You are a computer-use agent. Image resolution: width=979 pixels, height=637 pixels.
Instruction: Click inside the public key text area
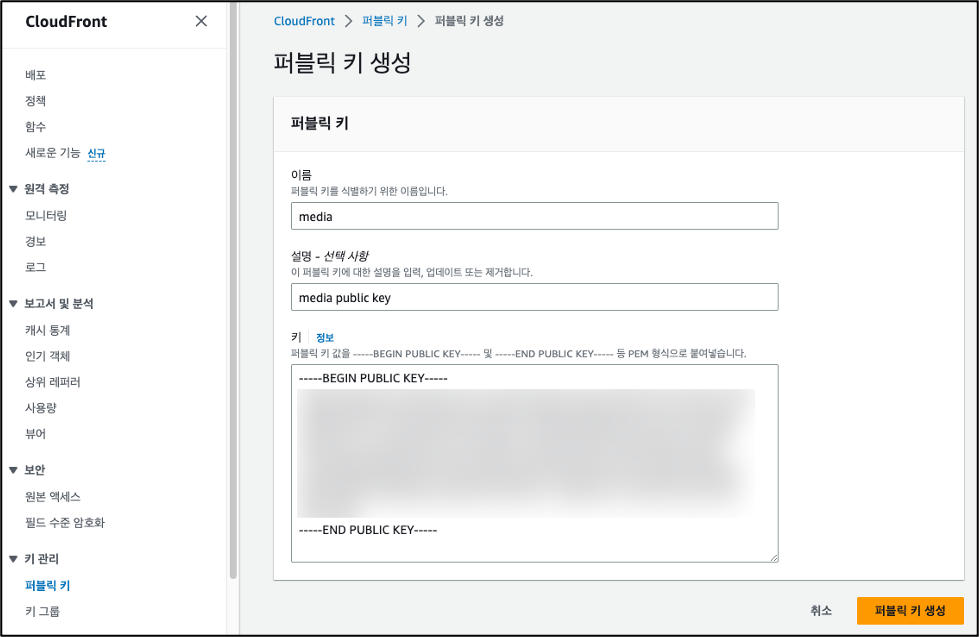click(534, 463)
